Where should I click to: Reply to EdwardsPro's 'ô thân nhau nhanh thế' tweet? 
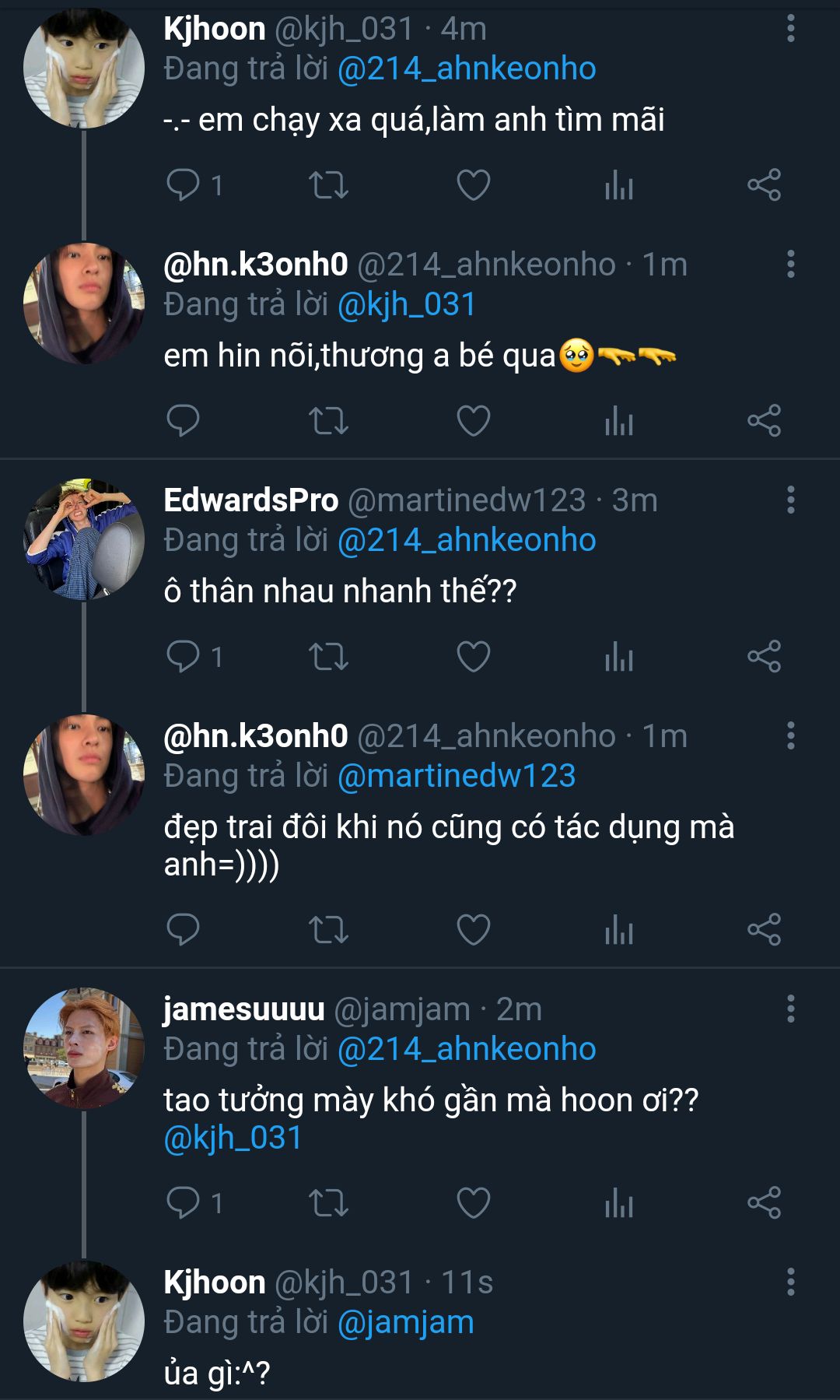(184, 656)
